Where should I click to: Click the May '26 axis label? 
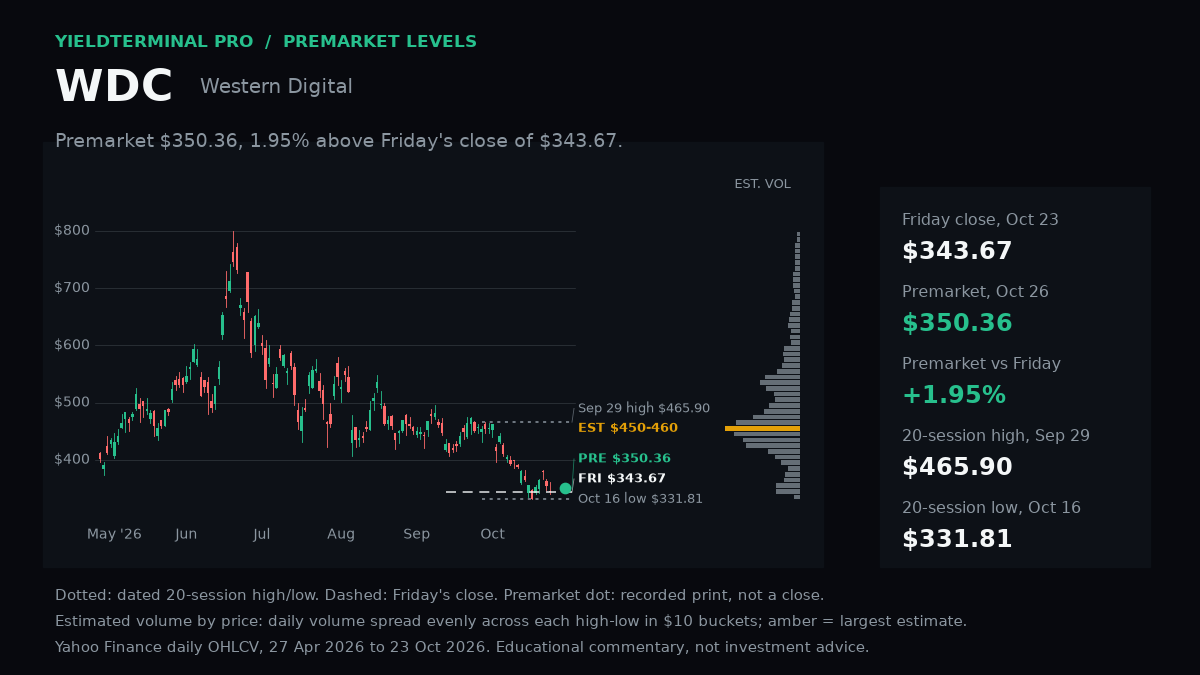[x=114, y=534]
